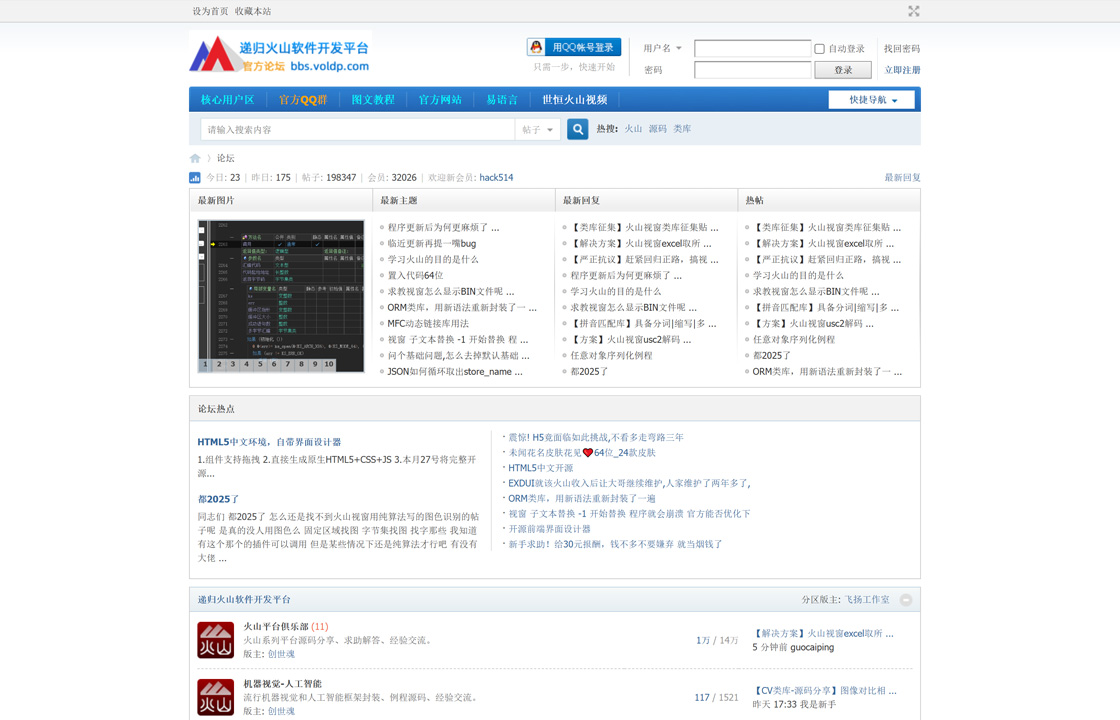Screen dimensions: 1120x720
Task: Open hot topic HTML5中文环境，自带界面设计器
Action: point(269,442)
